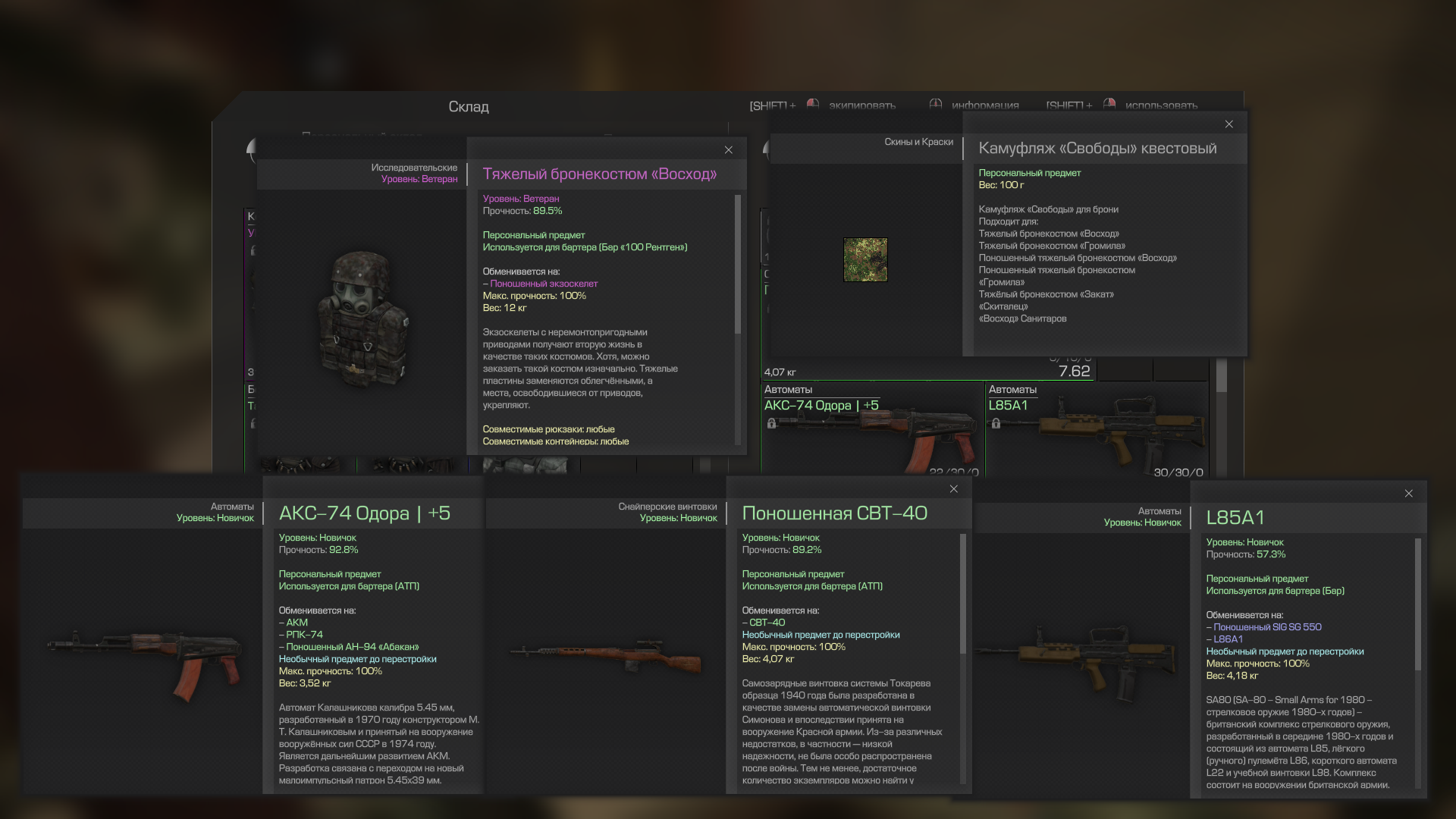Click the Прочность: 92.8% value for АКС-74
Screen dimensions: 1456x819
(x=318, y=550)
